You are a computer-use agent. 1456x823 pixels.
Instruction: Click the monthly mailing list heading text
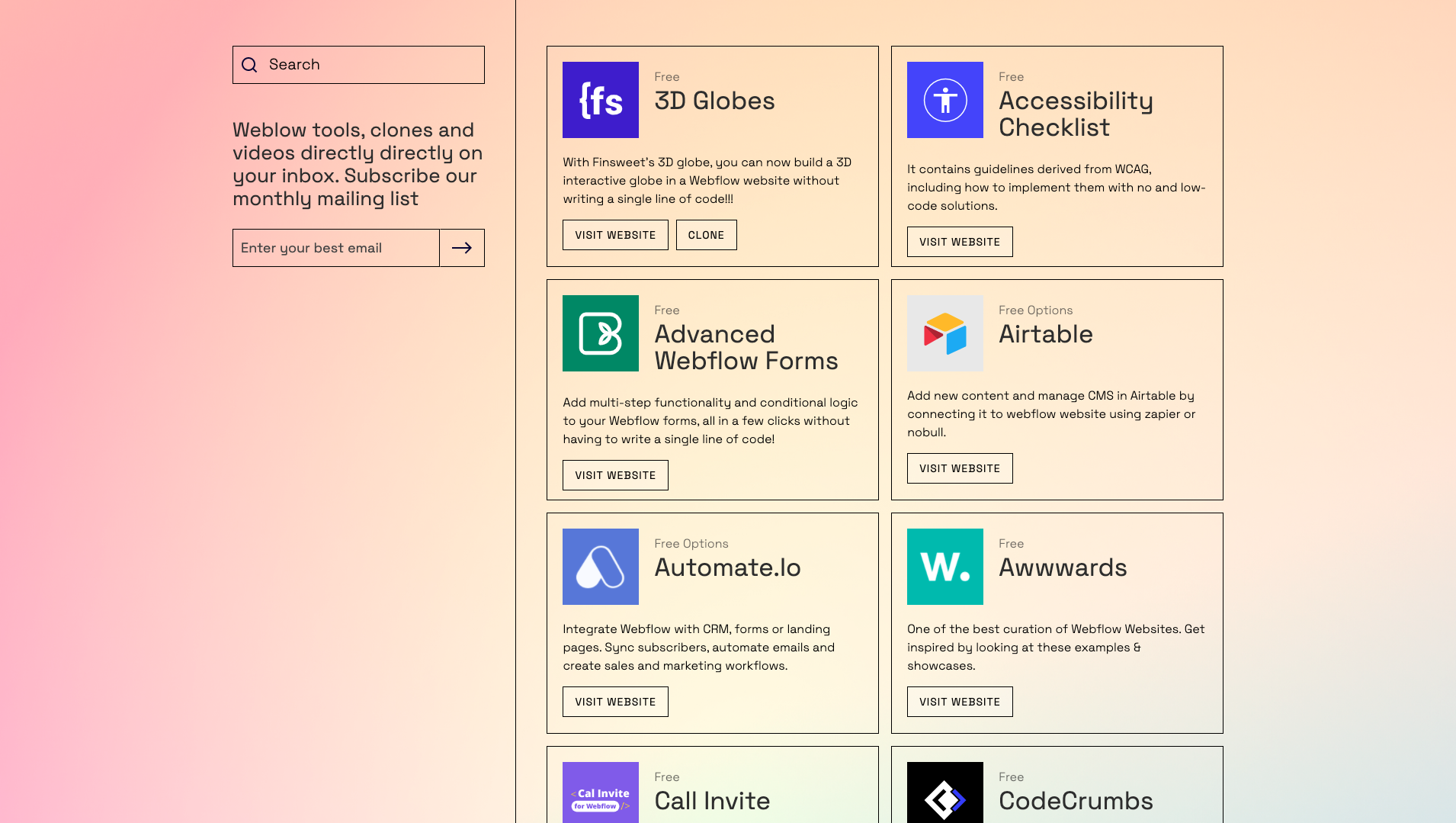(x=358, y=164)
